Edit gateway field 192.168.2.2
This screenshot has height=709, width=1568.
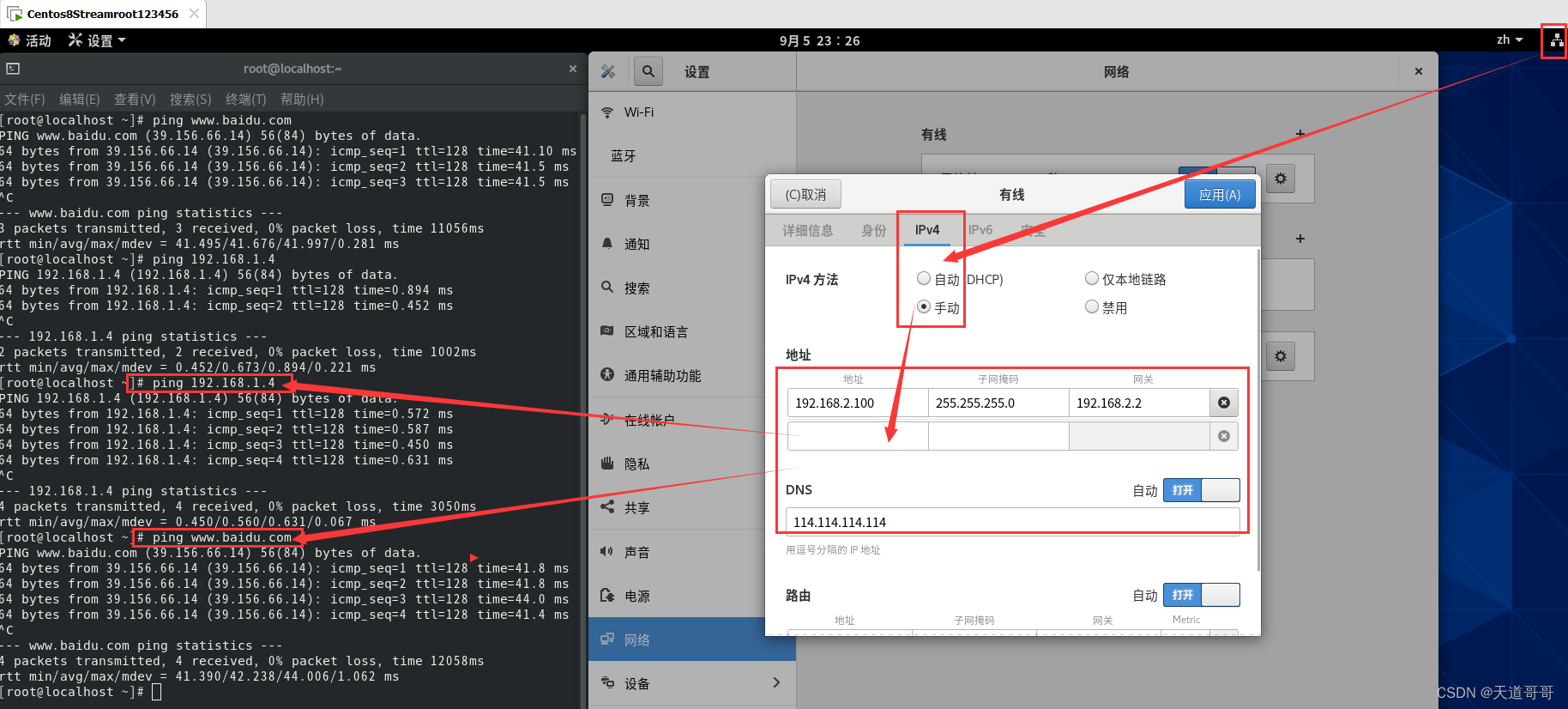click(x=1139, y=403)
